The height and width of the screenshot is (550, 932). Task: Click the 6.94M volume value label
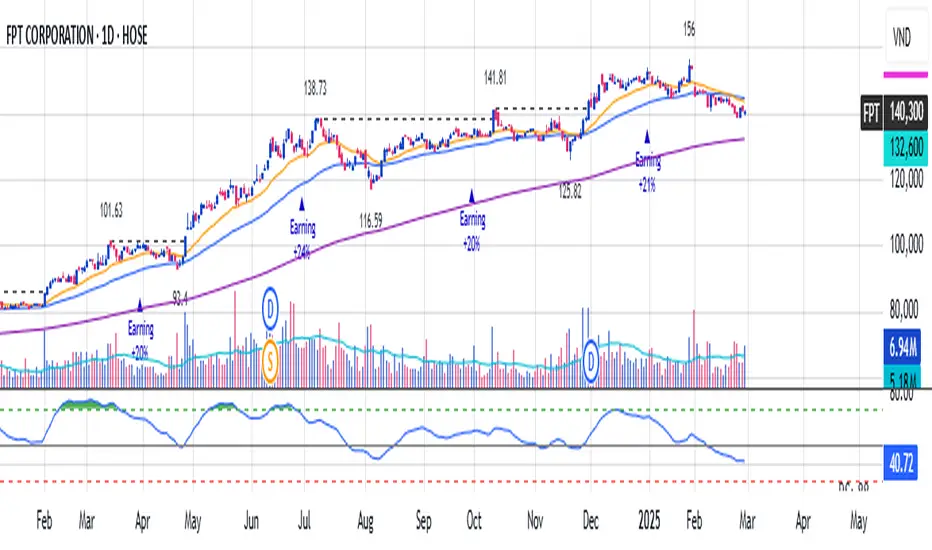click(902, 347)
